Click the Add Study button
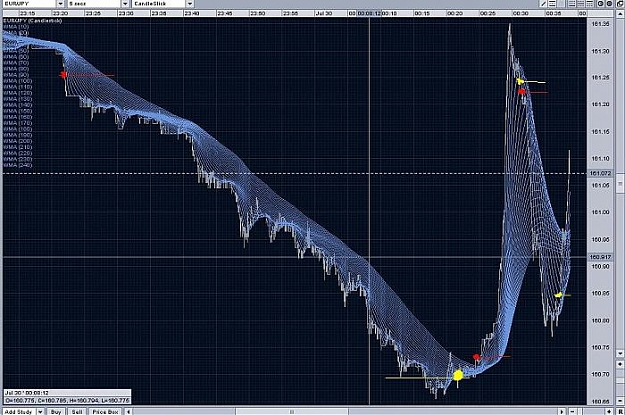Image resolution: width=625 pixels, height=415 pixels. pyautogui.click(x=18, y=411)
